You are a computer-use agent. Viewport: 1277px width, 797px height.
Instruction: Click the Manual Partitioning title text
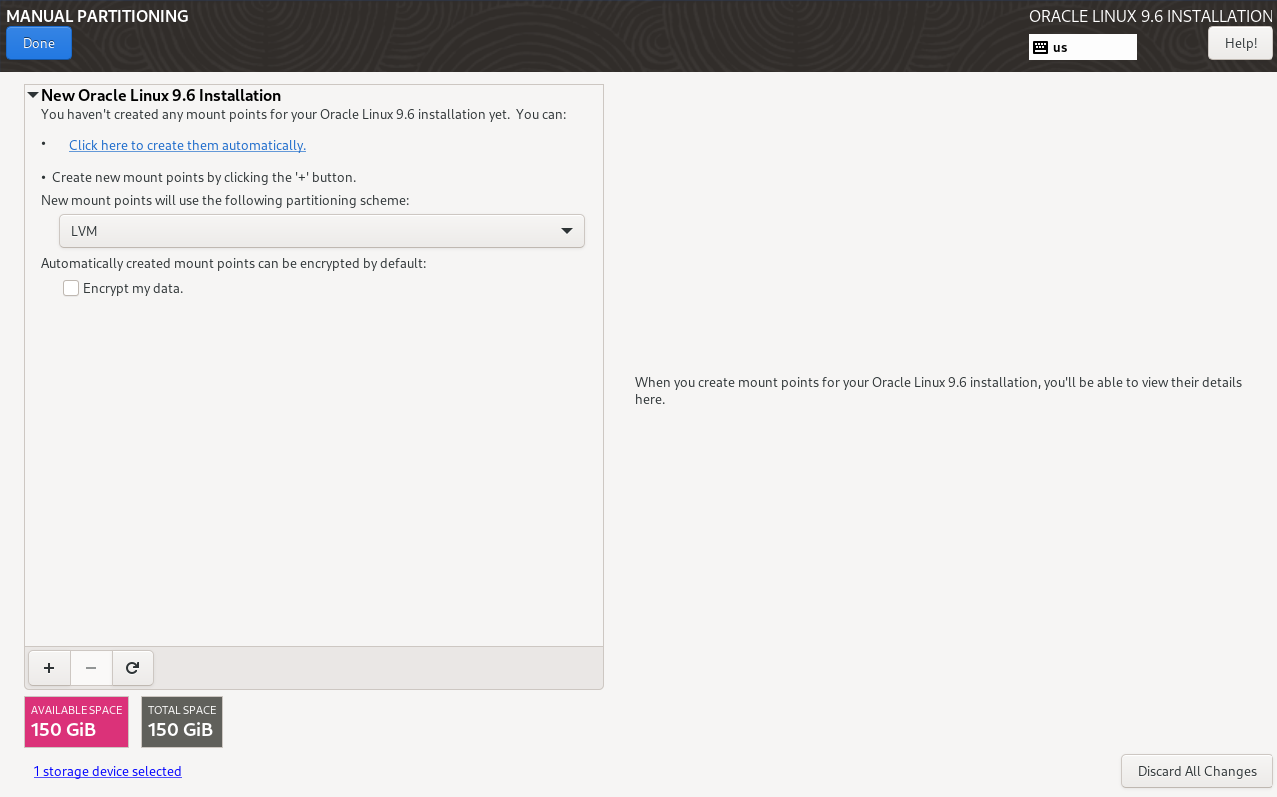97,16
